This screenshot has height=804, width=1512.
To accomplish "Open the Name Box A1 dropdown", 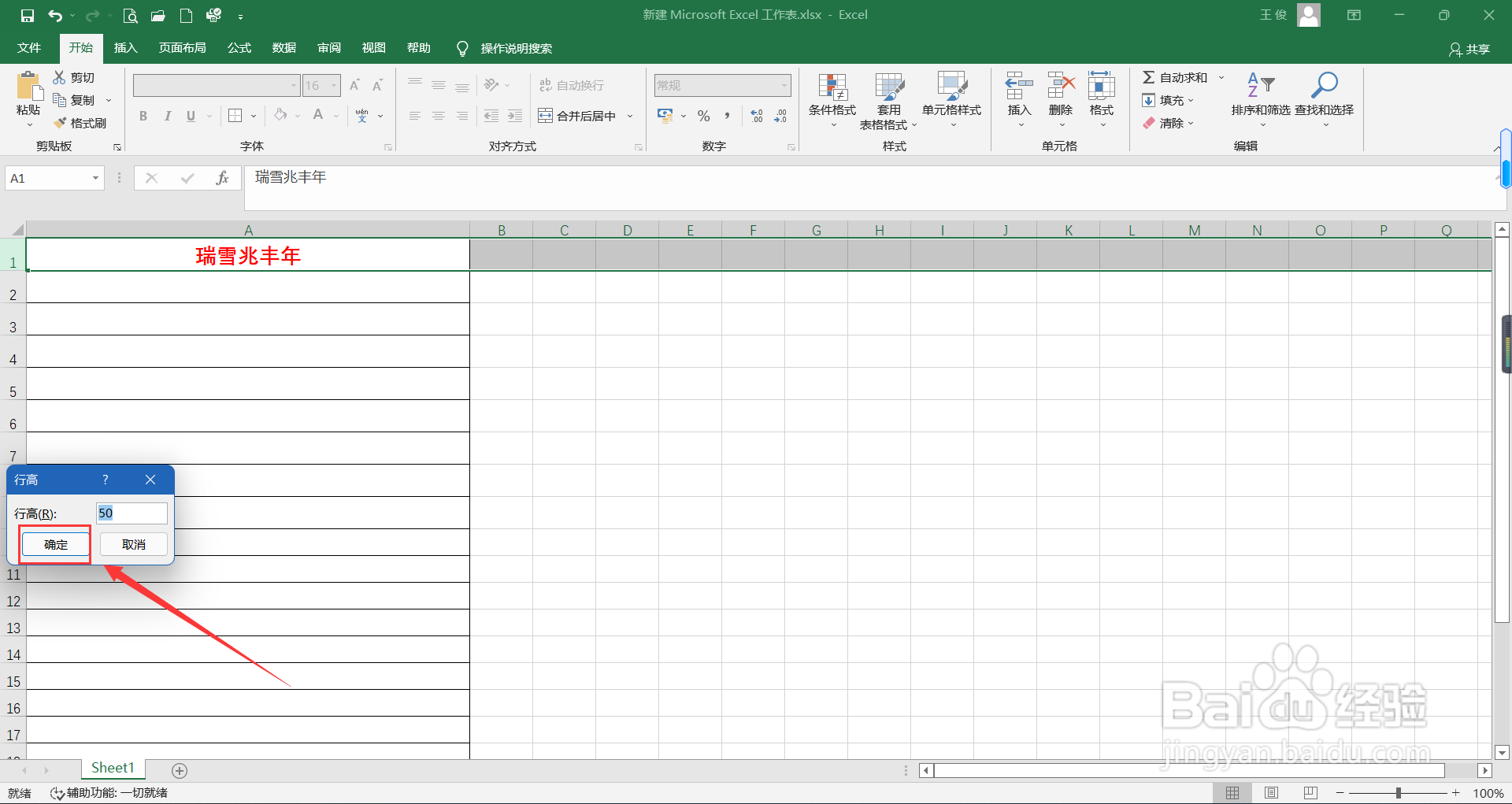I will 95,178.
